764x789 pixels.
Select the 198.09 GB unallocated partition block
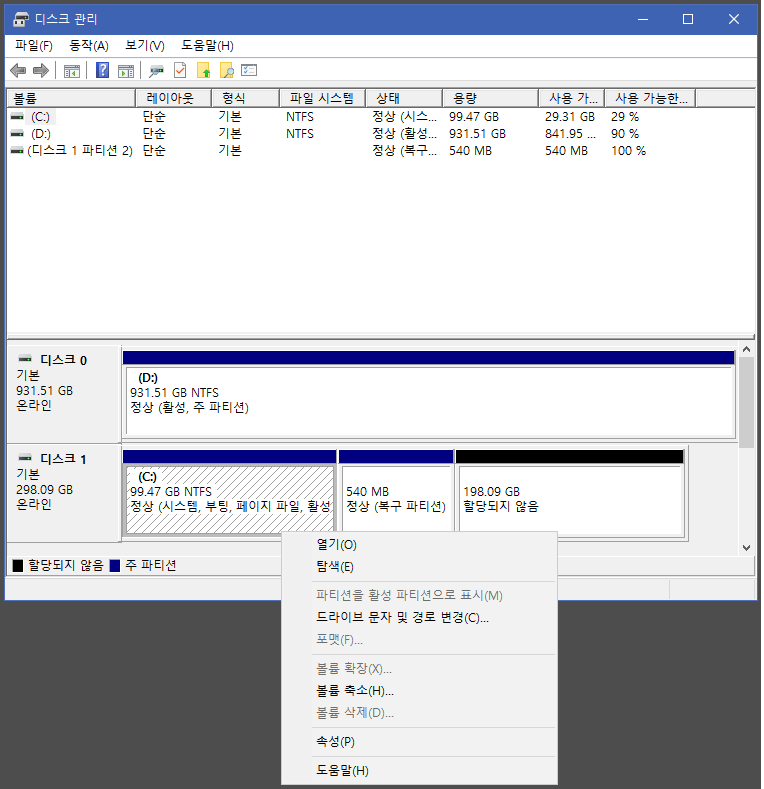[x=569, y=499]
